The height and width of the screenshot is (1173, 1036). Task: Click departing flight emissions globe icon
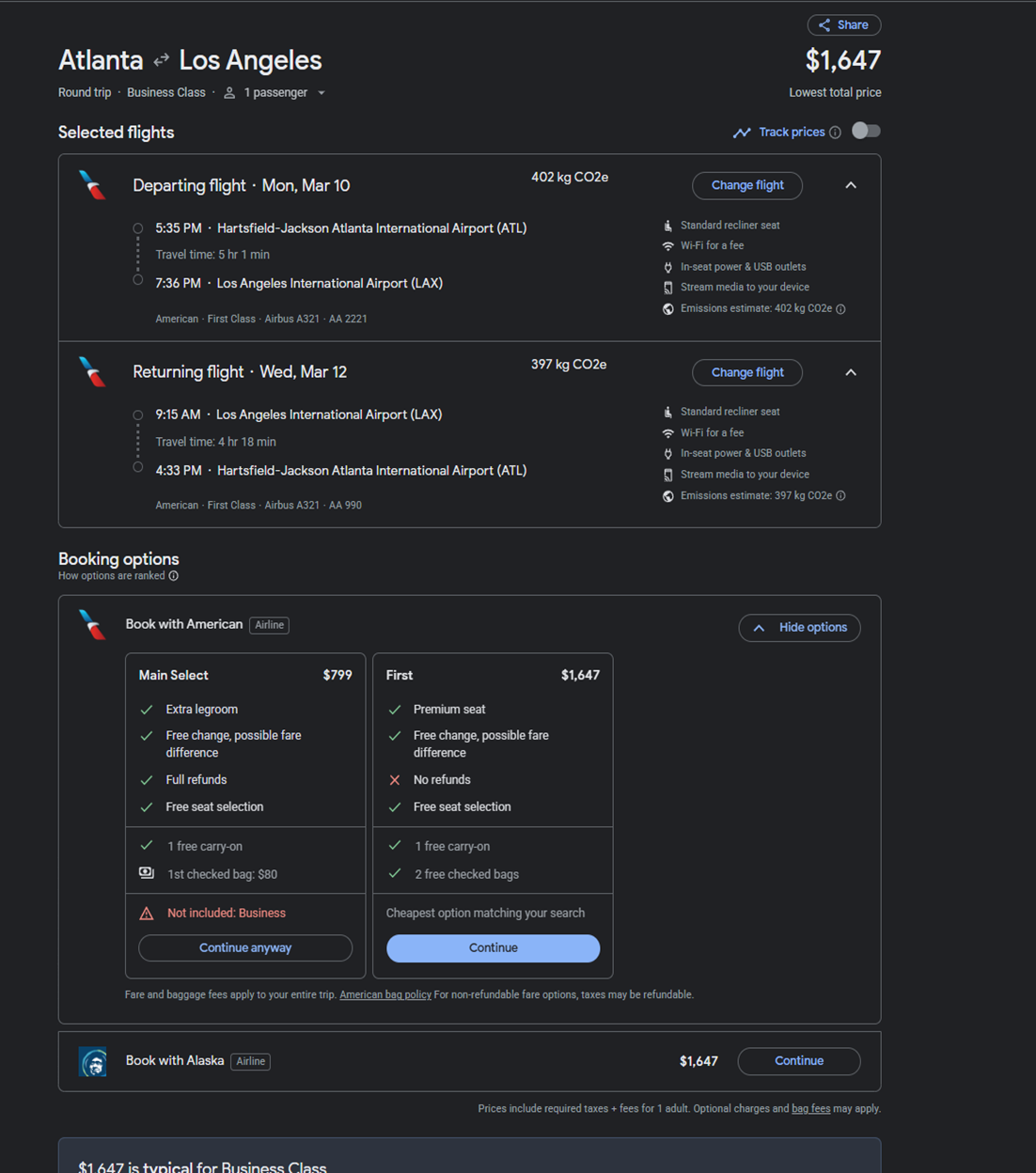668,309
